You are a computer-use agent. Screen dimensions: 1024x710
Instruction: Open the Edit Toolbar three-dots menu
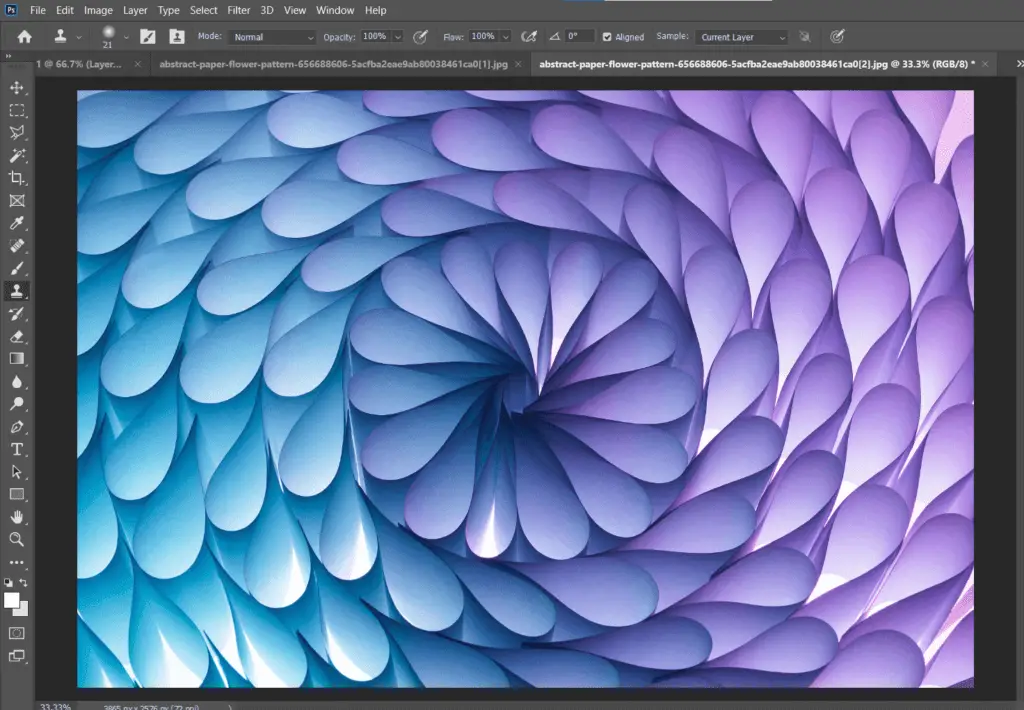[17, 562]
